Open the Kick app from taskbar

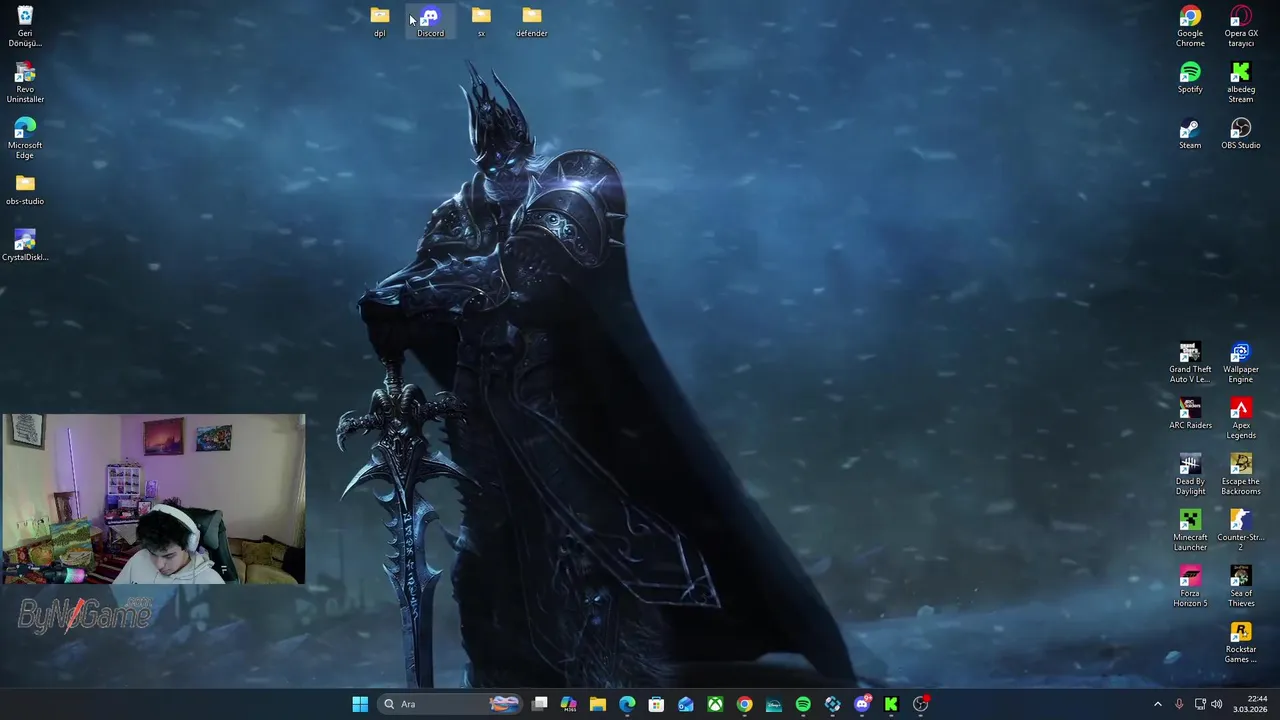coord(891,704)
